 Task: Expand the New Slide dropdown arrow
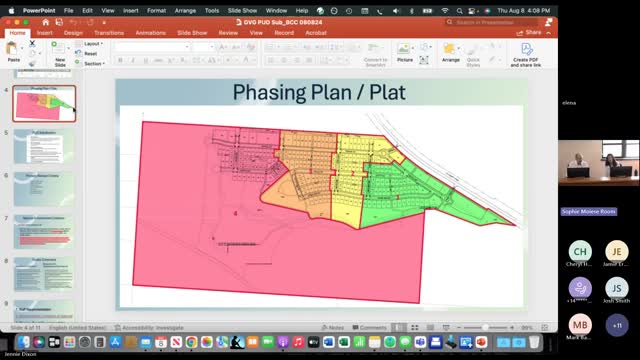point(68,48)
